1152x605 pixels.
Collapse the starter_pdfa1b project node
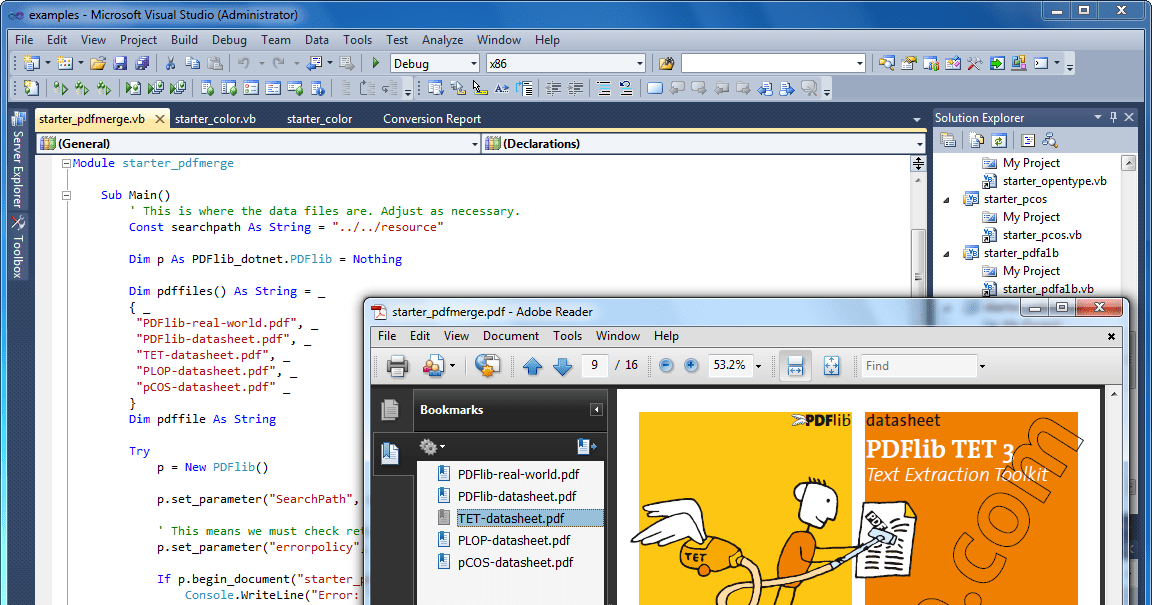click(946, 254)
